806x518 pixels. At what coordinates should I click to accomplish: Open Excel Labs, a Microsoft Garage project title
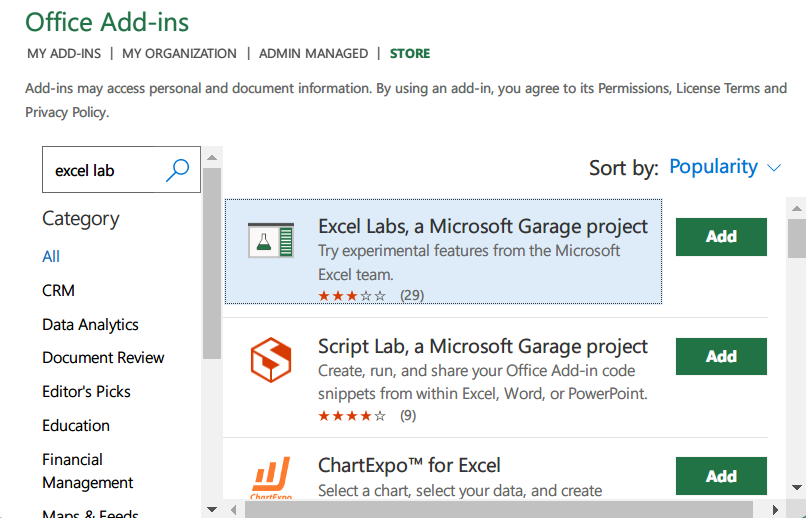click(483, 227)
